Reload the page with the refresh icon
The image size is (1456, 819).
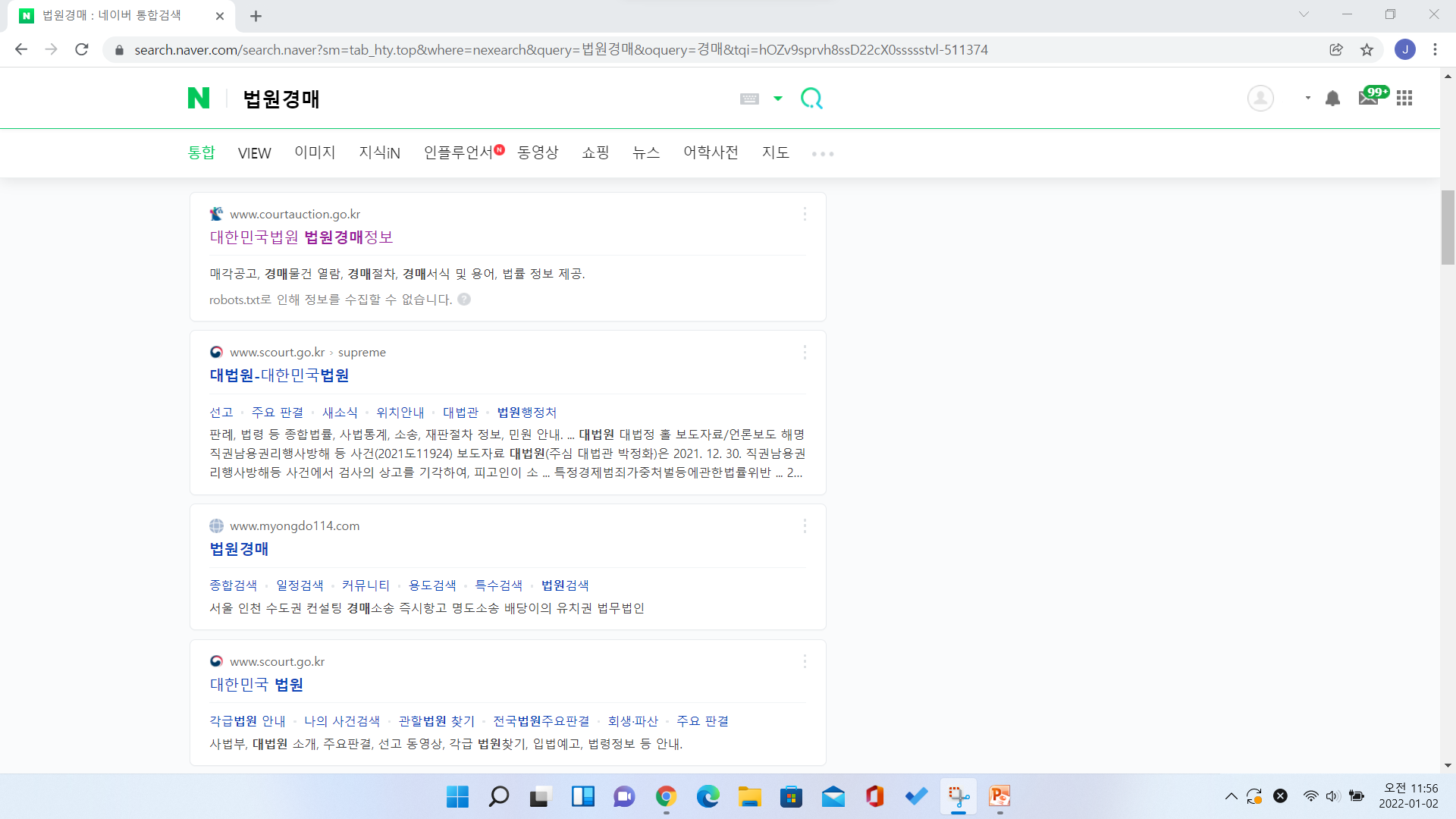point(82,49)
